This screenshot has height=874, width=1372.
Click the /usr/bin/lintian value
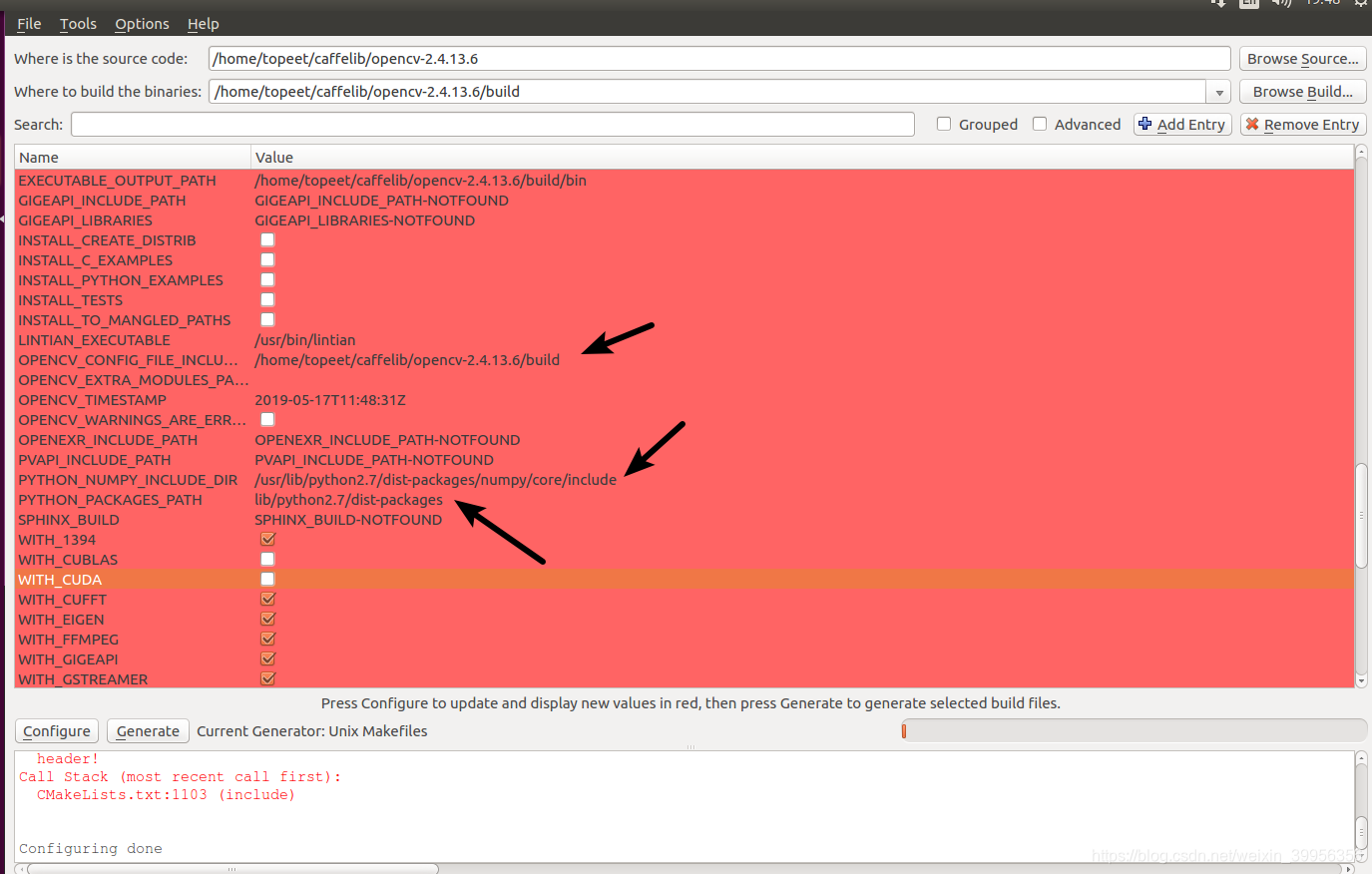pyautogui.click(x=305, y=340)
